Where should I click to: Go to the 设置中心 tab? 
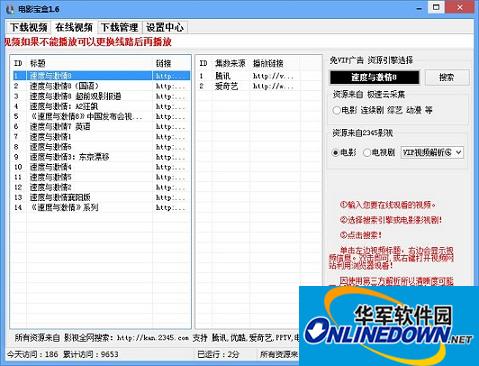165,27
